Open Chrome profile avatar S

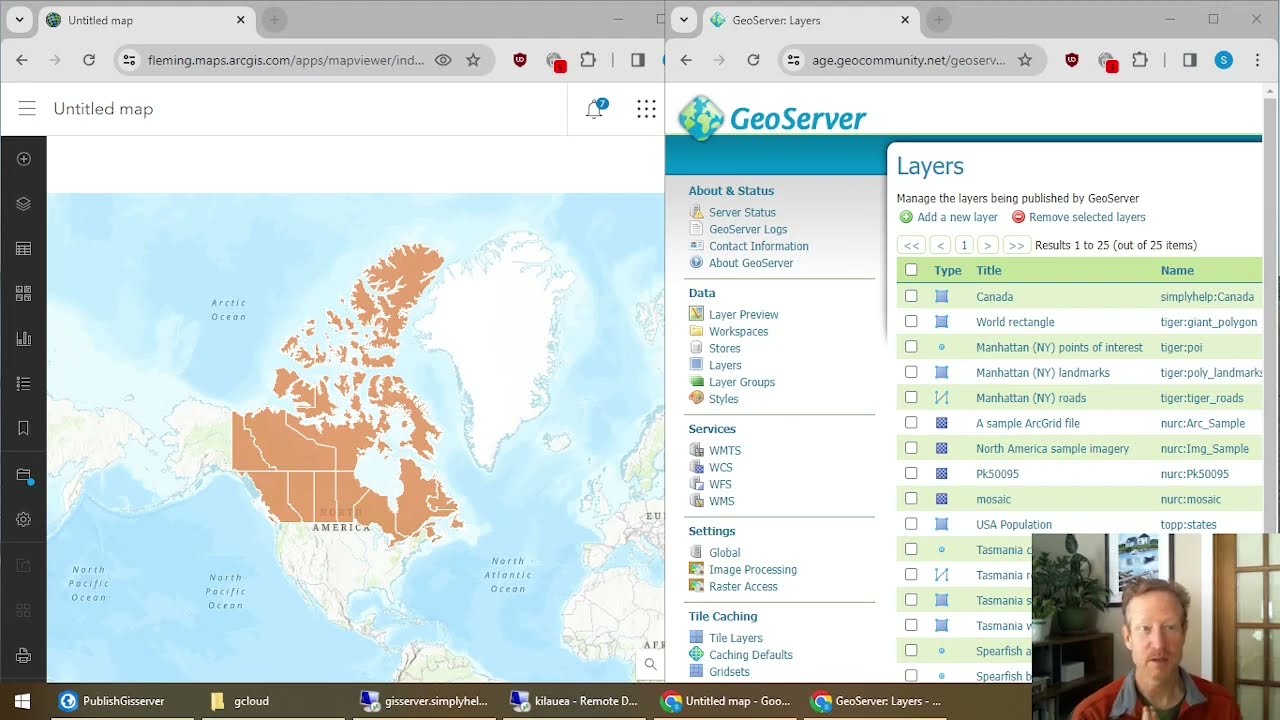tap(1224, 60)
